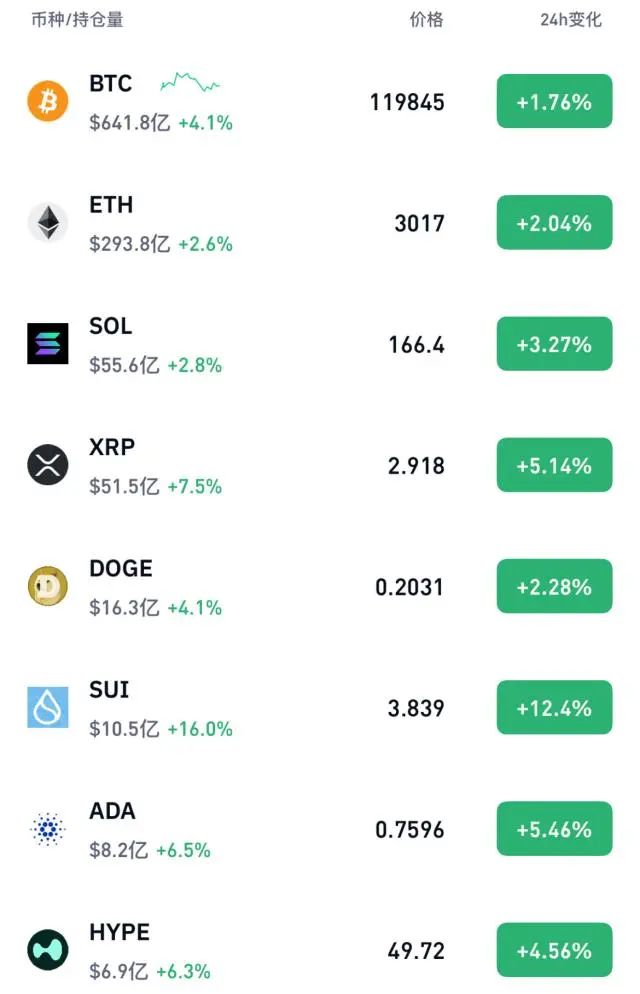Click BTC +1.76% change button
Image resolution: width=640 pixels, height=994 pixels.
(554, 102)
